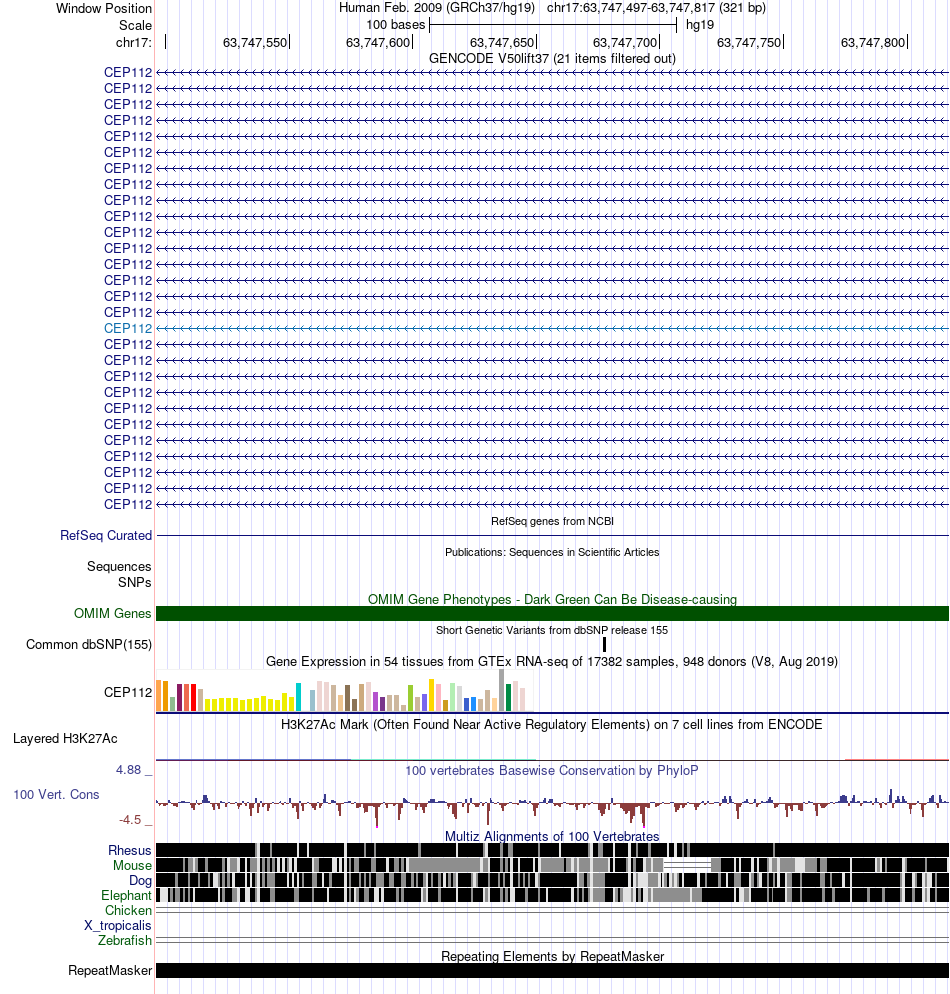
Task: Click the hg19 label next to scale bar
Action: [700, 25]
